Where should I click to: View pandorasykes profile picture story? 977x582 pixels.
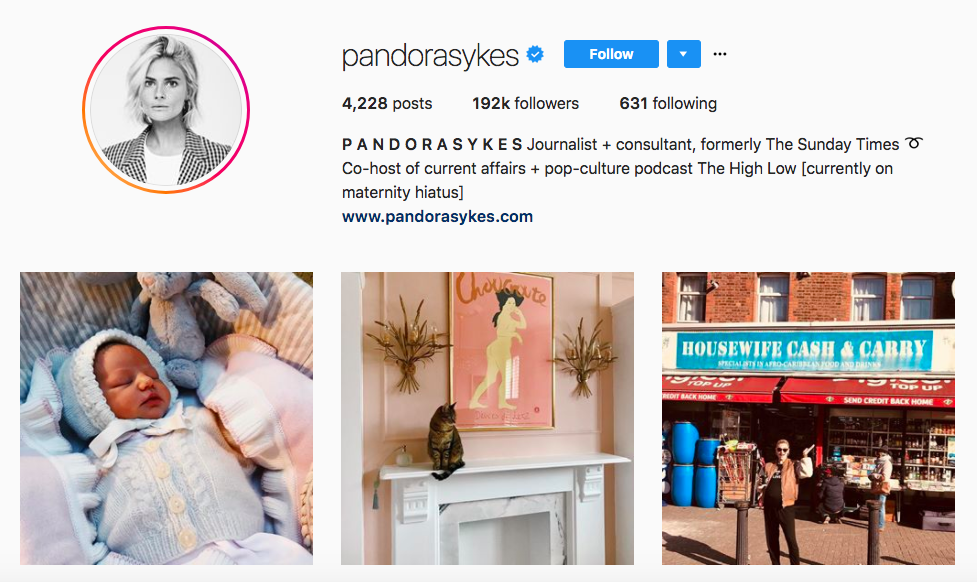coord(166,110)
